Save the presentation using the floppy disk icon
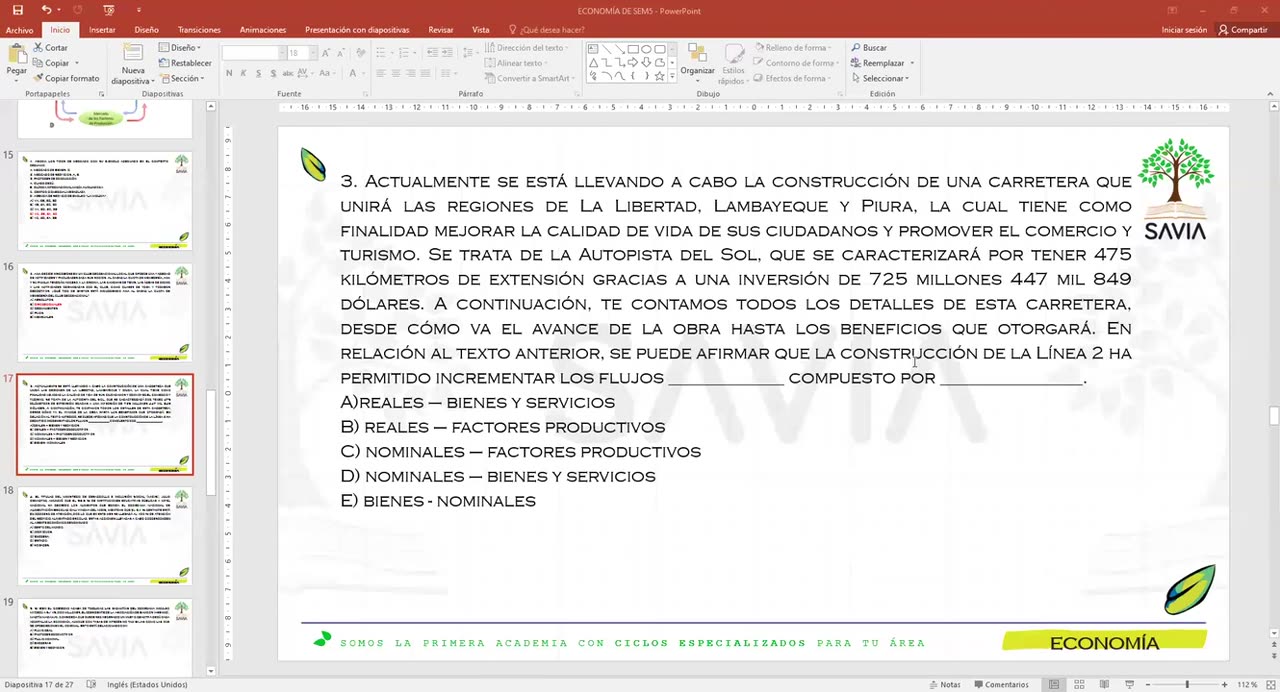Screen dimensions: 1280x692 coord(17,10)
